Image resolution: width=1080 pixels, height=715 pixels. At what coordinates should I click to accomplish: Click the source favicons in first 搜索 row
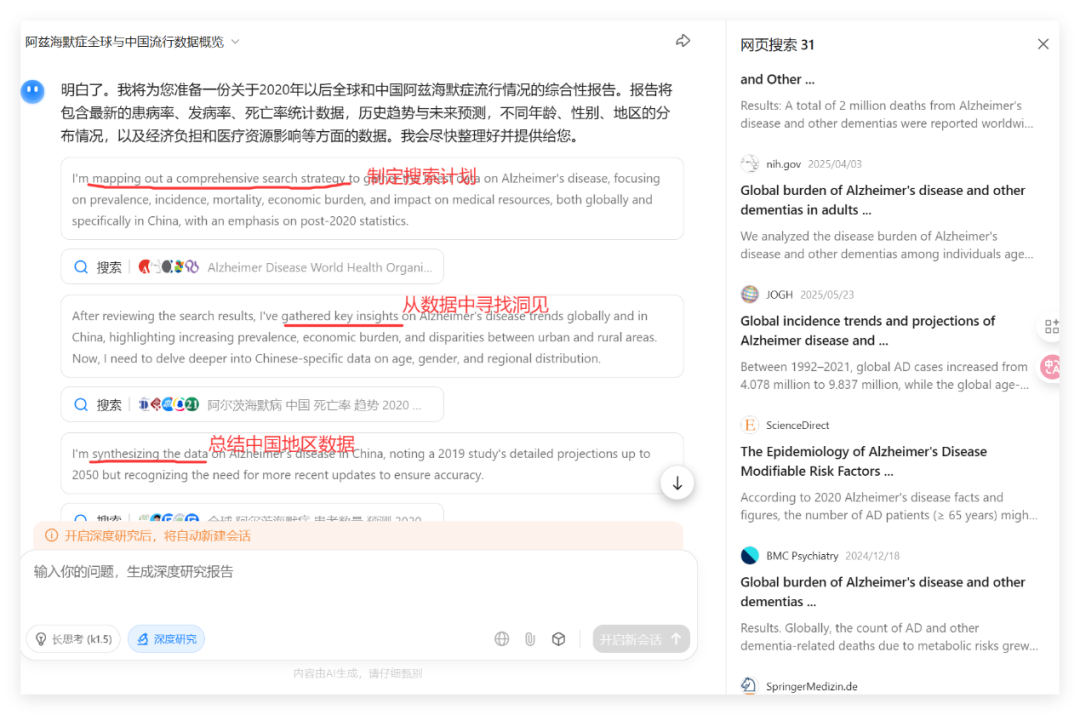(168, 267)
